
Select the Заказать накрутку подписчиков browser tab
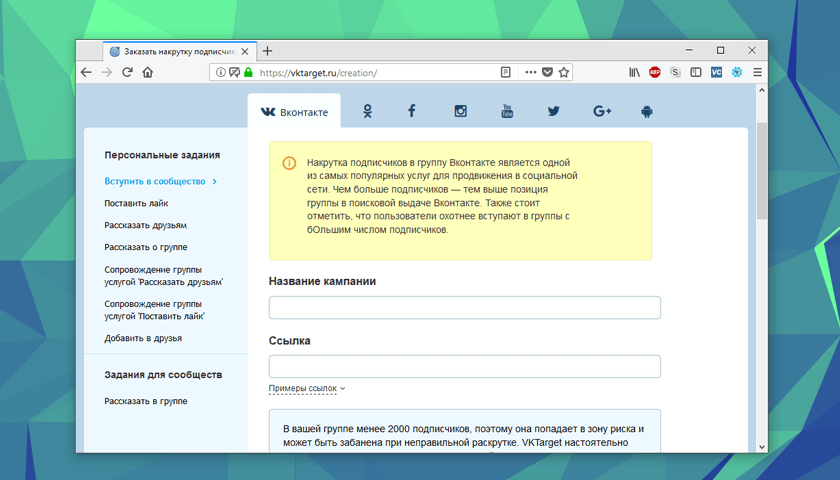[179, 51]
